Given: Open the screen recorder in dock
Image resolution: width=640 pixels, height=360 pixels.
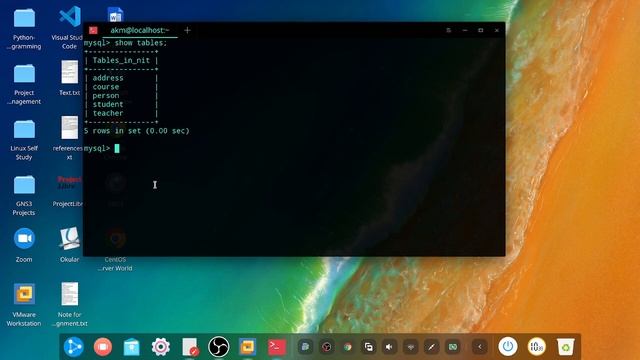Looking at the screenshot, I should click(103, 347).
